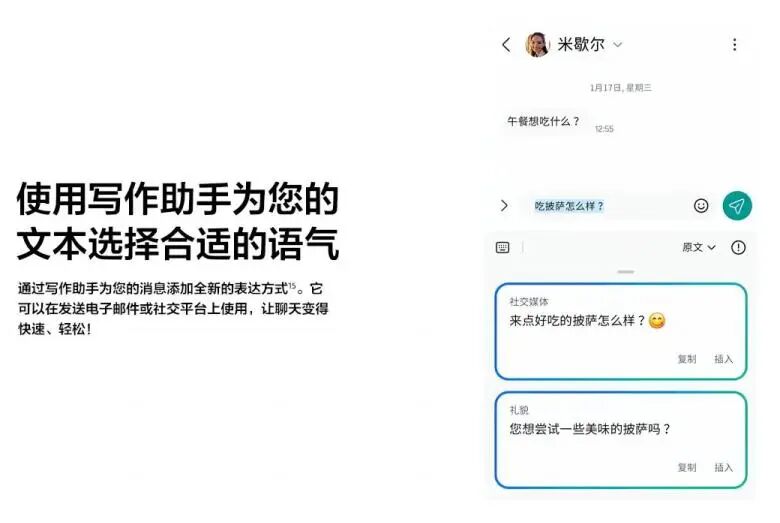Switch back to the keyboard icon

[502, 247]
